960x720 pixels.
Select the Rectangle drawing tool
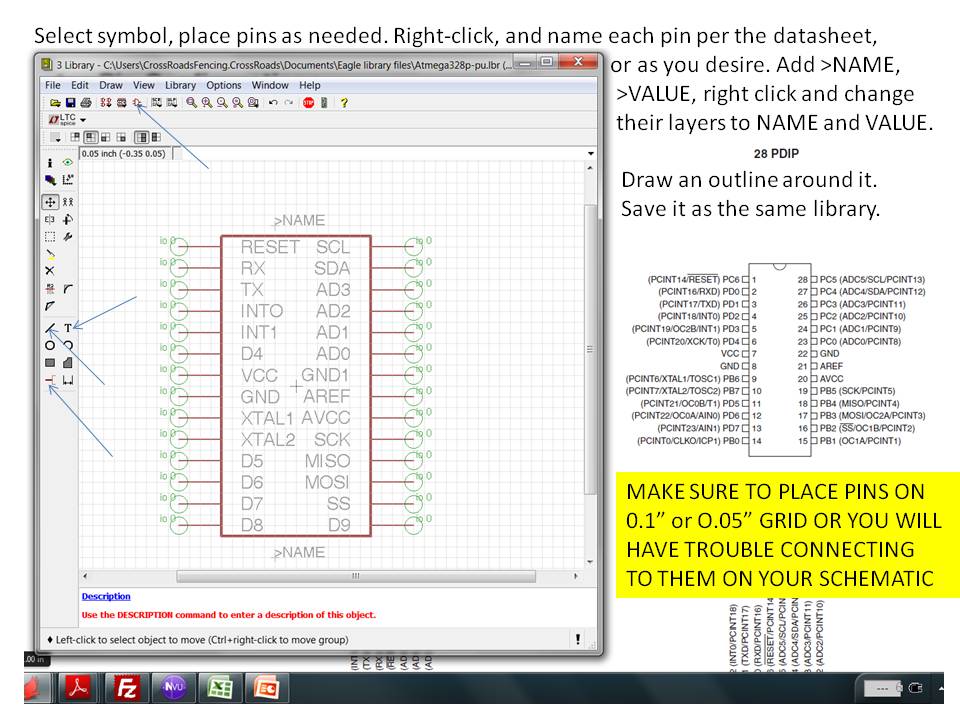pos(50,362)
